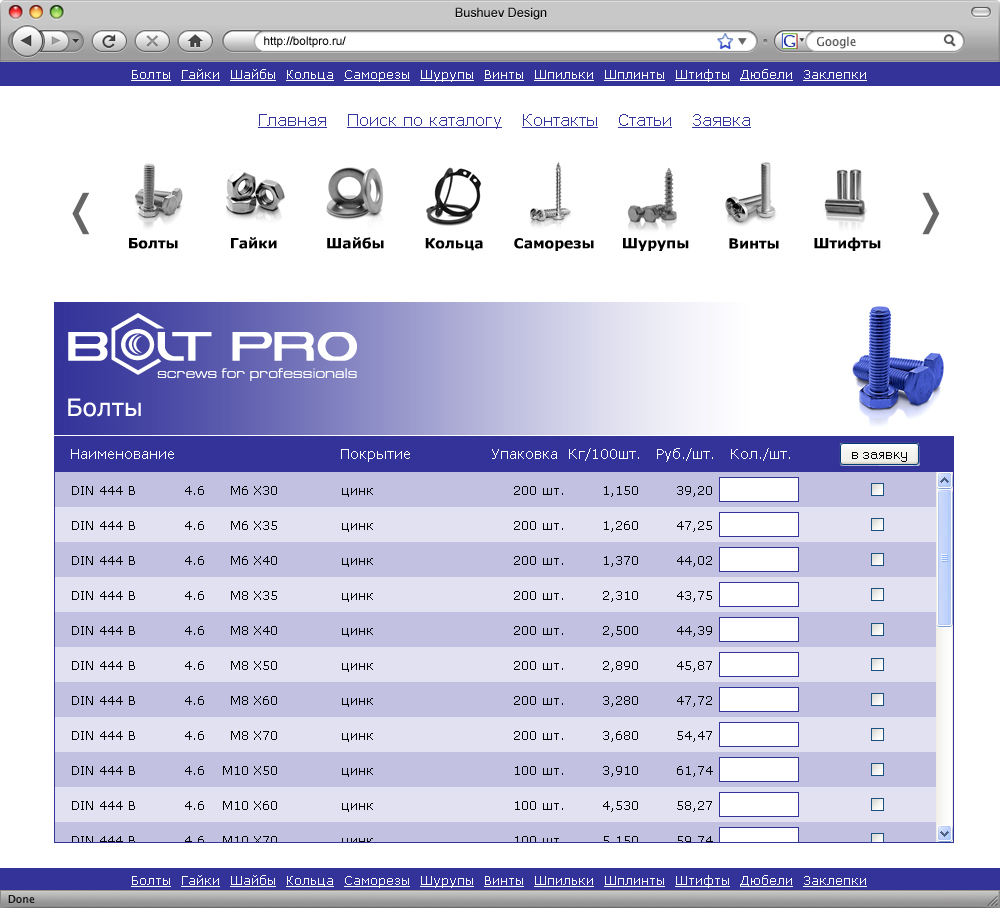Open the Шайбы washer category icon
The height and width of the screenshot is (908, 1000).
355,192
